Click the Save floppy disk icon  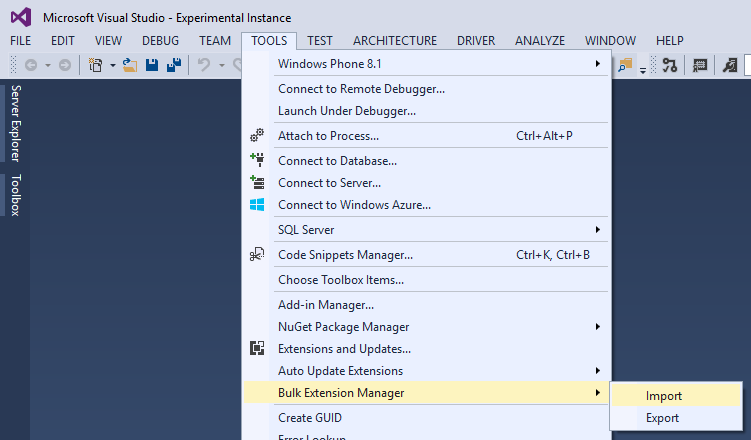coord(152,65)
